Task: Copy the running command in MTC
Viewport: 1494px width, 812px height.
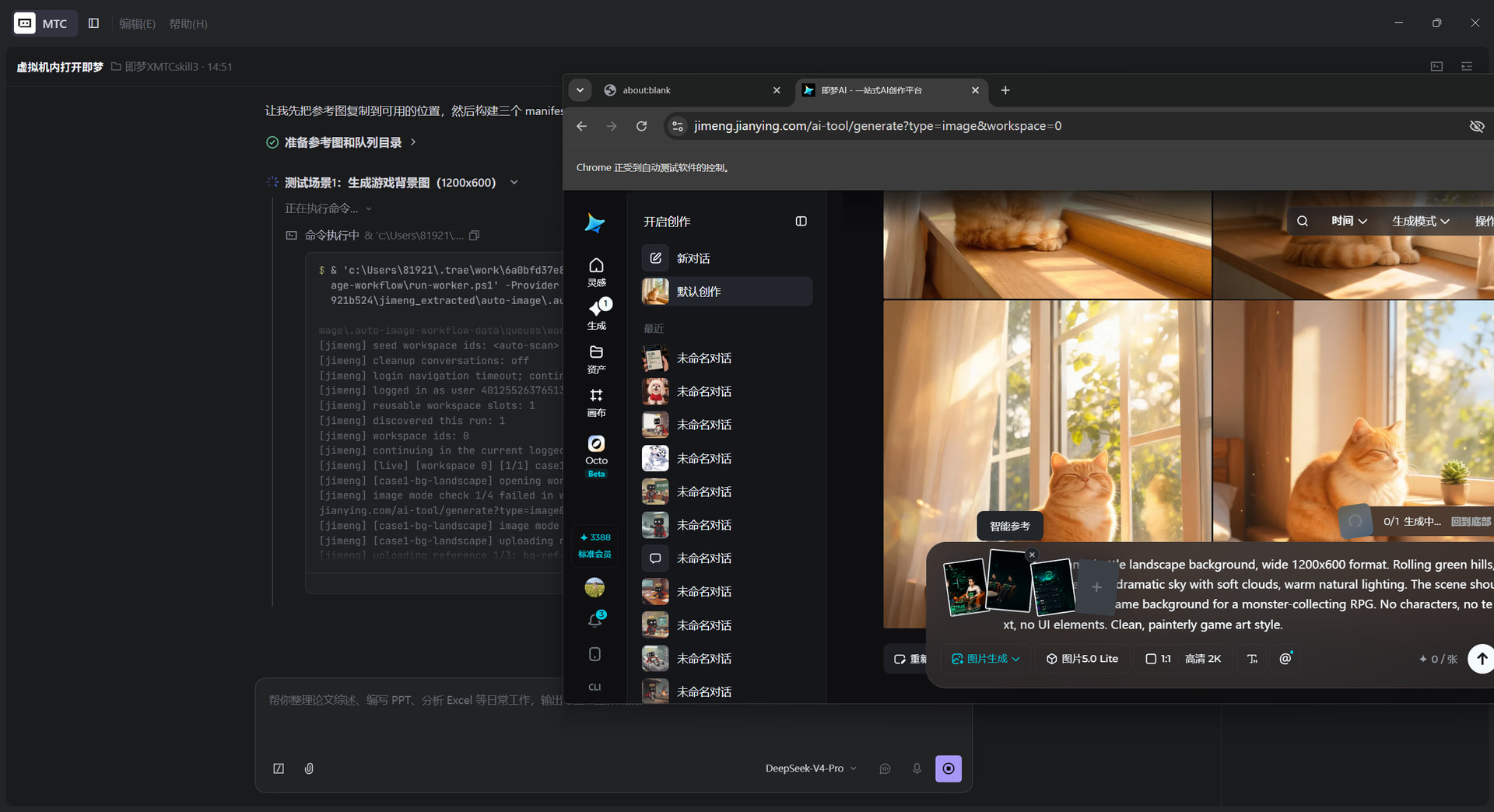Action: click(x=474, y=235)
